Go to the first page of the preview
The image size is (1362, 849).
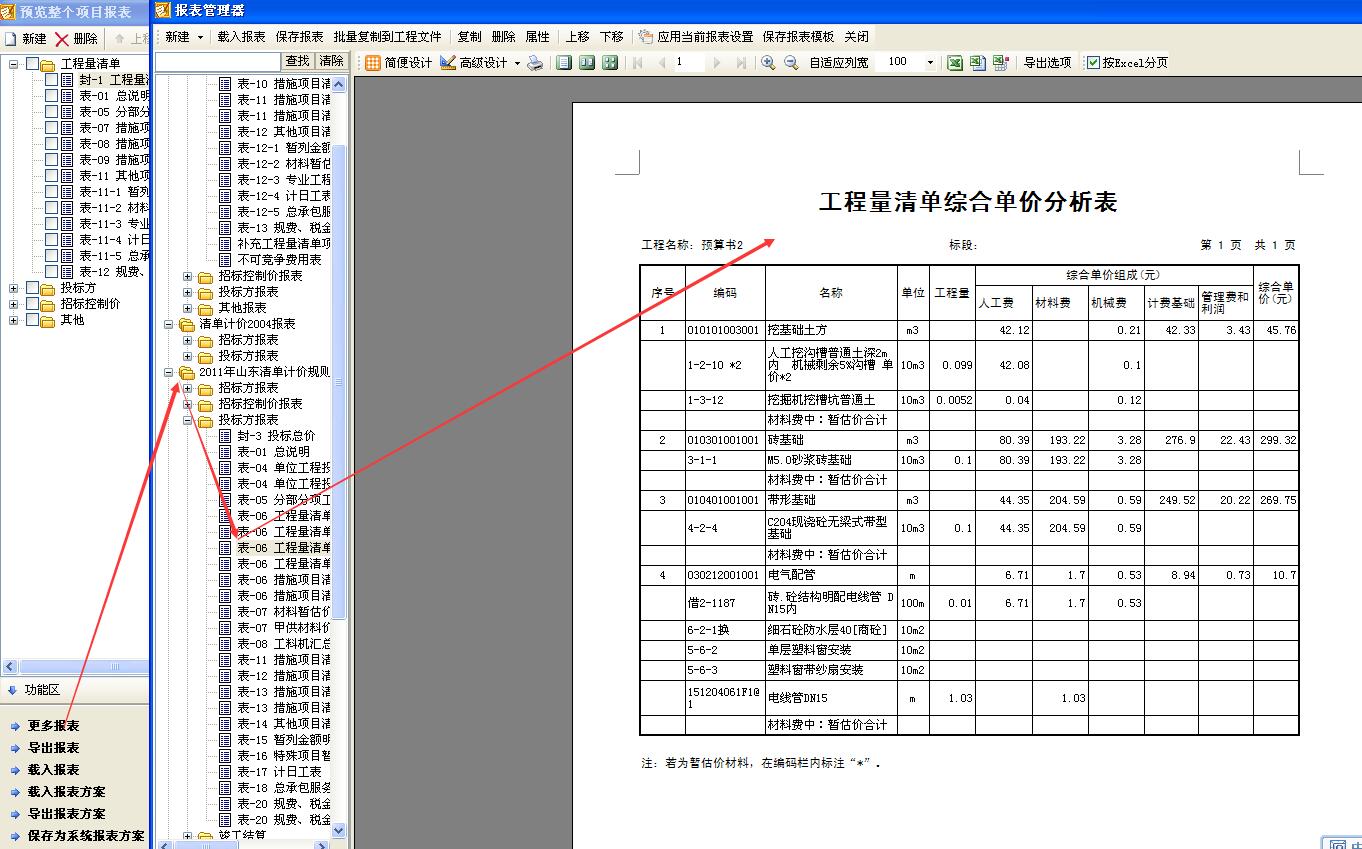[x=639, y=62]
